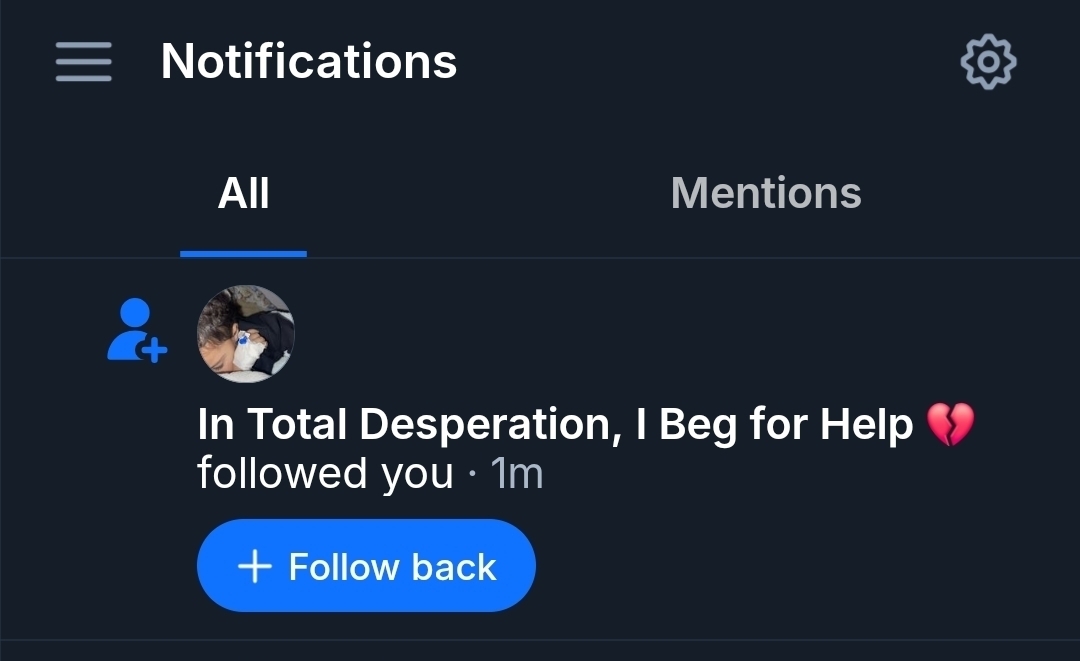
Task: Click the word "Beg" in follower name
Action: click(x=699, y=425)
